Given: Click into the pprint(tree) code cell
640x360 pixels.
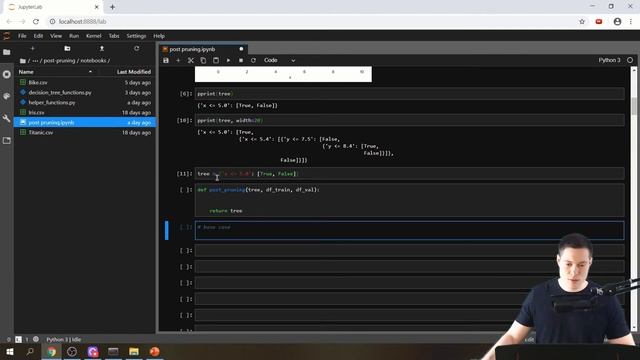Looking at the screenshot, I should [x=409, y=94].
